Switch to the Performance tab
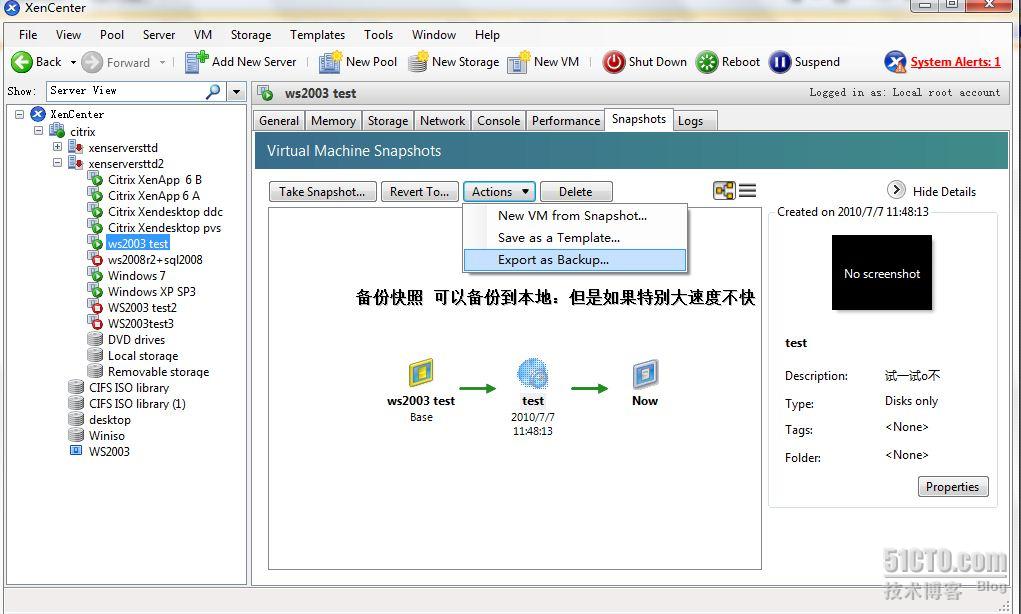 566,120
